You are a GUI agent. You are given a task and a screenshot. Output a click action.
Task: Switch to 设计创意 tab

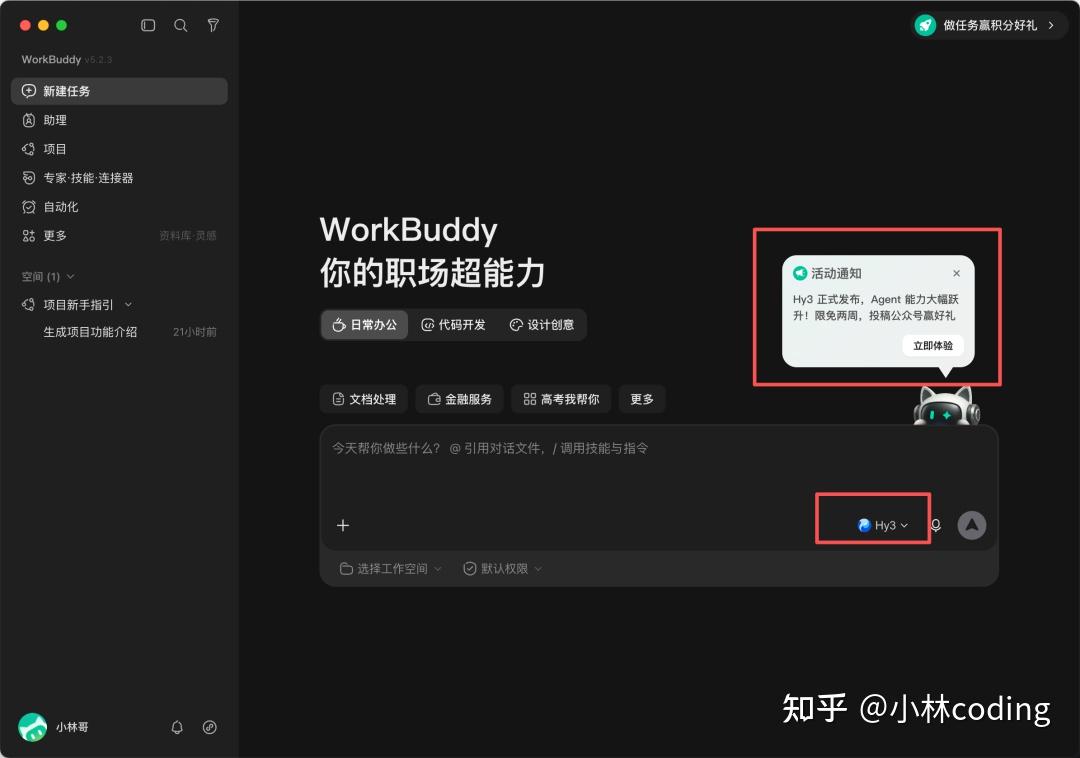[541, 324]
